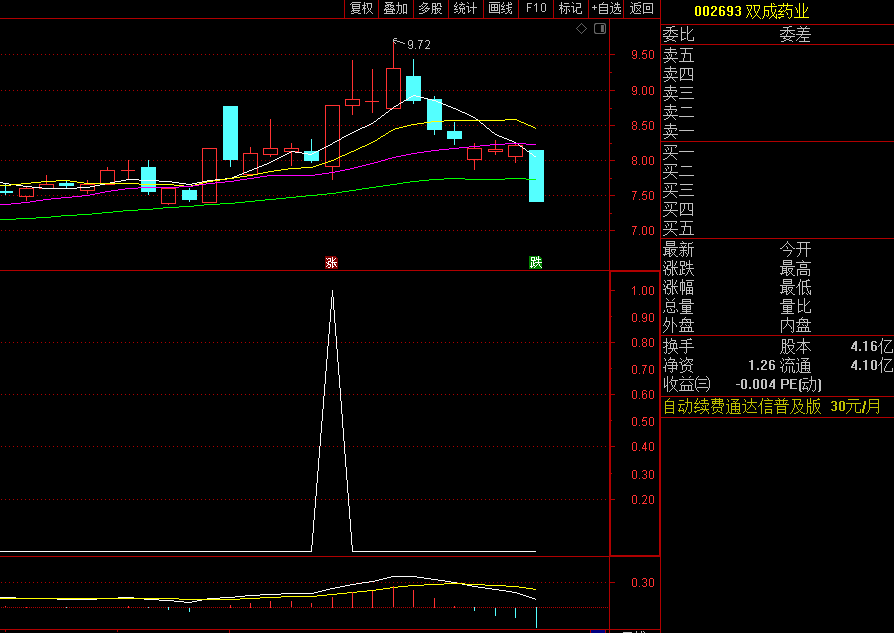Click the 委比 label
This screenshot has width=894, height=633.
coord(678,35)
